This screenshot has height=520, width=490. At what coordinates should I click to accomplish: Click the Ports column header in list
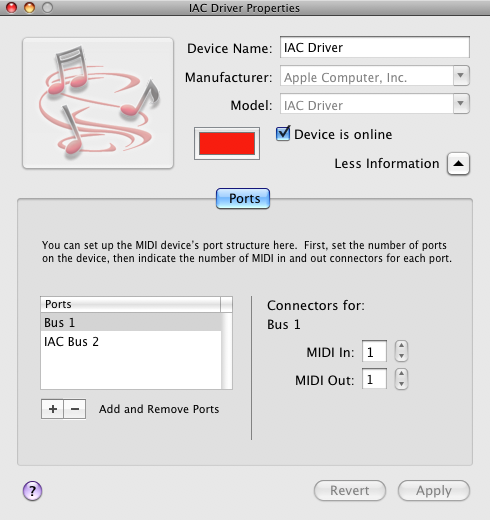[130, 304]
